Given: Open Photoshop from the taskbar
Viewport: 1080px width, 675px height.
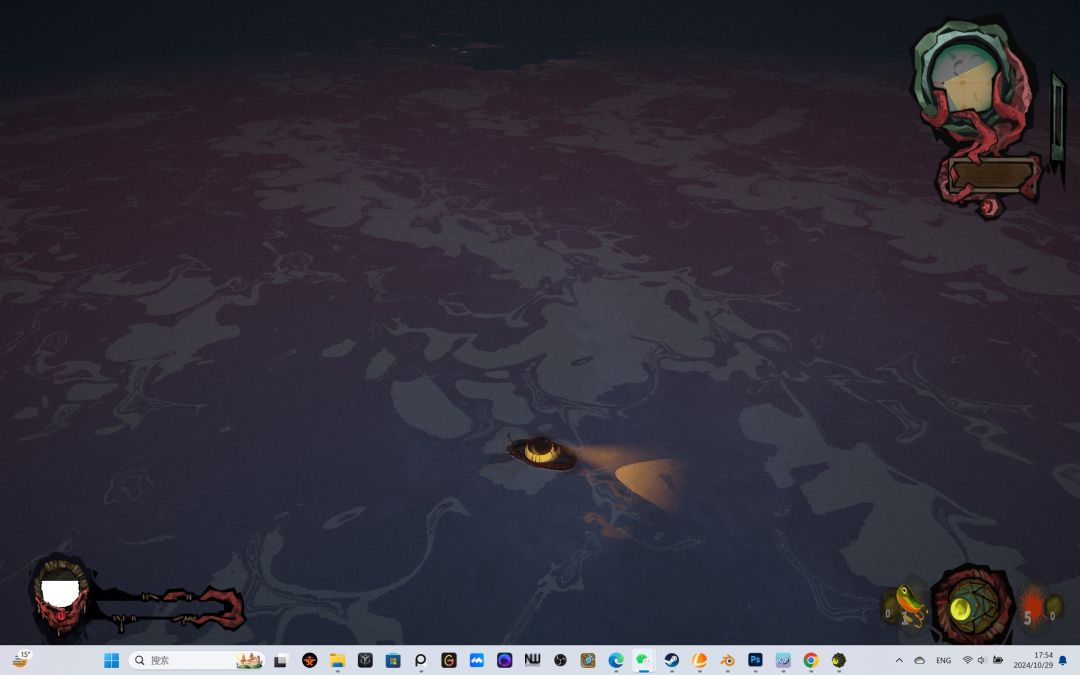Looking at the screenshot, I should [755, 661].
